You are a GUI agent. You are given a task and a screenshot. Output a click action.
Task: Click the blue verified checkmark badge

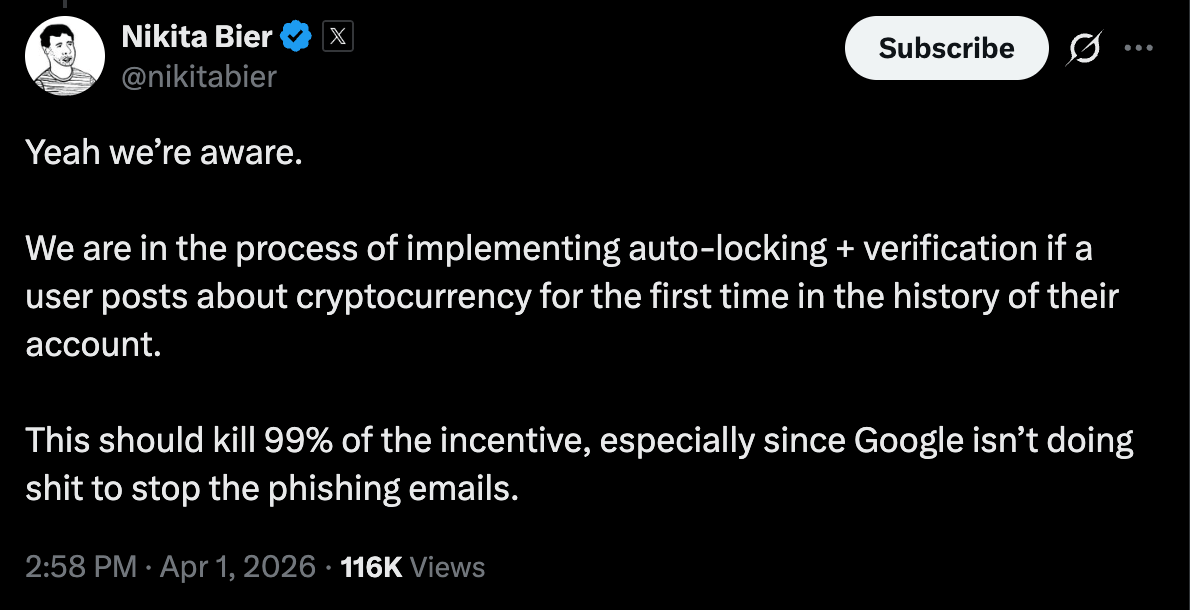[296, 38]
